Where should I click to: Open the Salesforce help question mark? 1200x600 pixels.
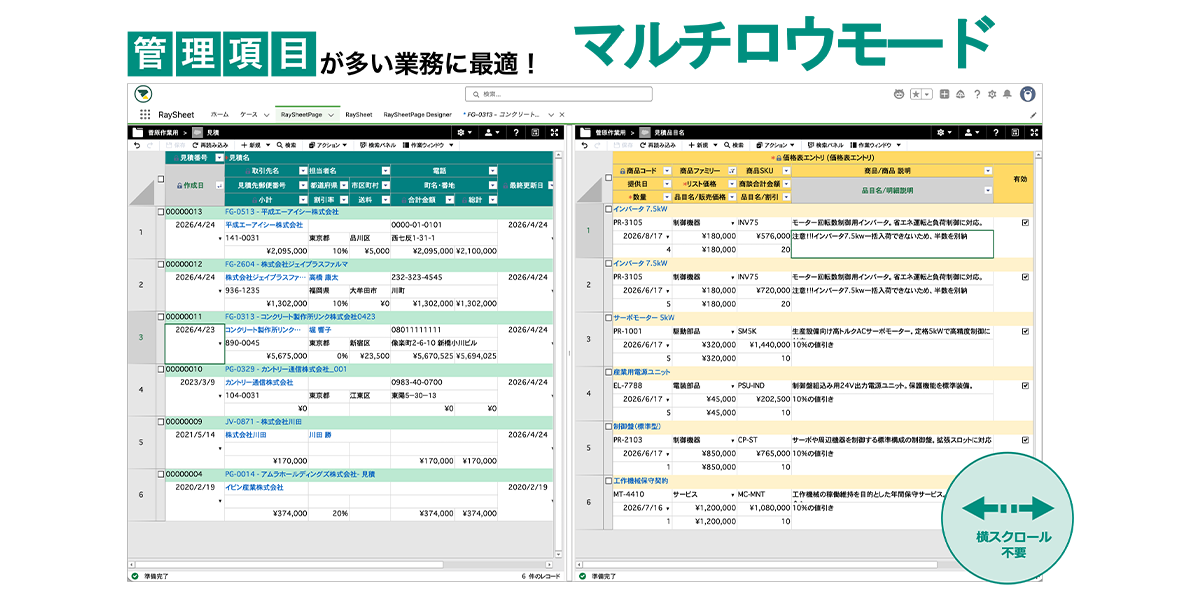coord(977,94)
